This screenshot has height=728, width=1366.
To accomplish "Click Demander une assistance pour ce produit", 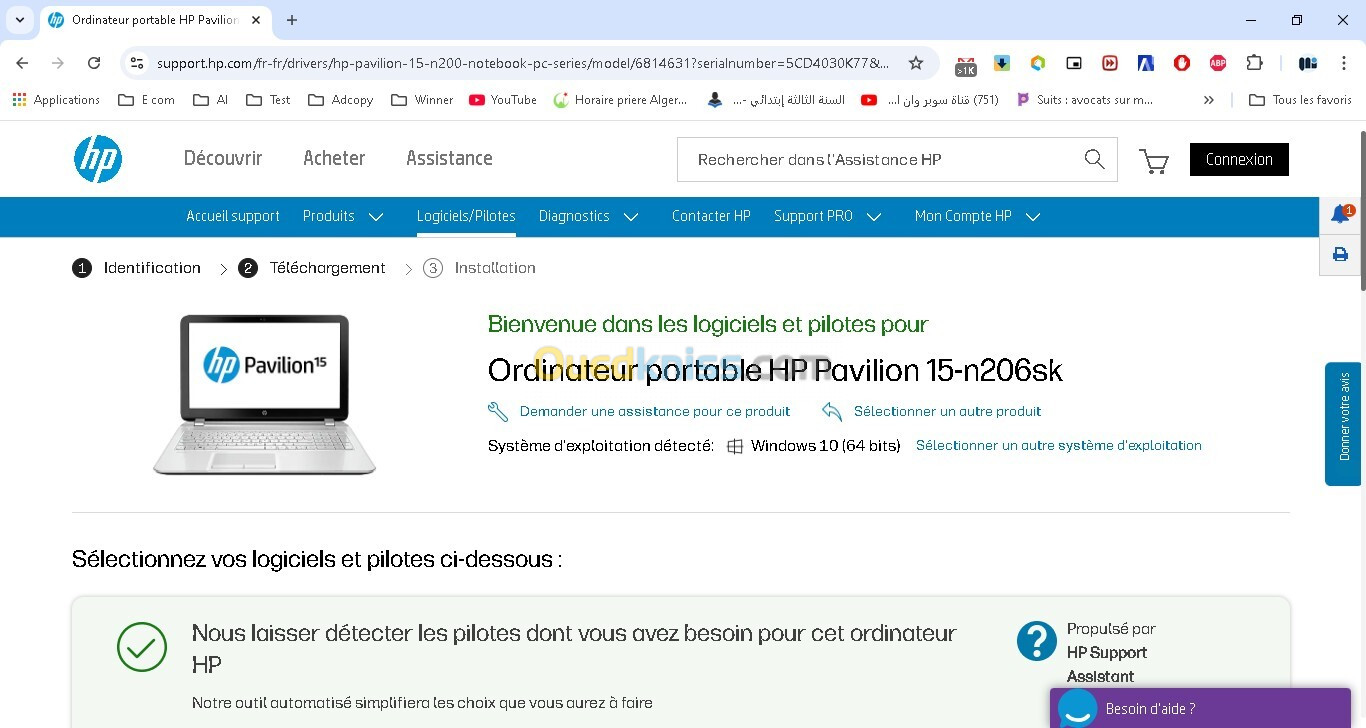I will point(655,411).
